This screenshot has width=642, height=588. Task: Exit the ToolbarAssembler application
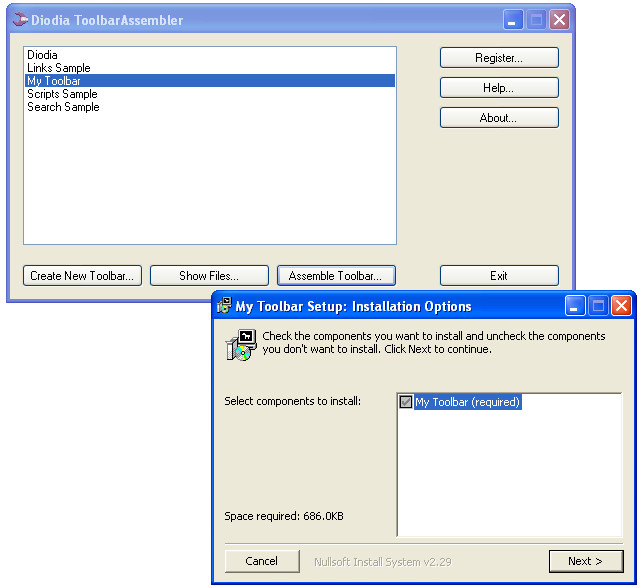(499, 276)
